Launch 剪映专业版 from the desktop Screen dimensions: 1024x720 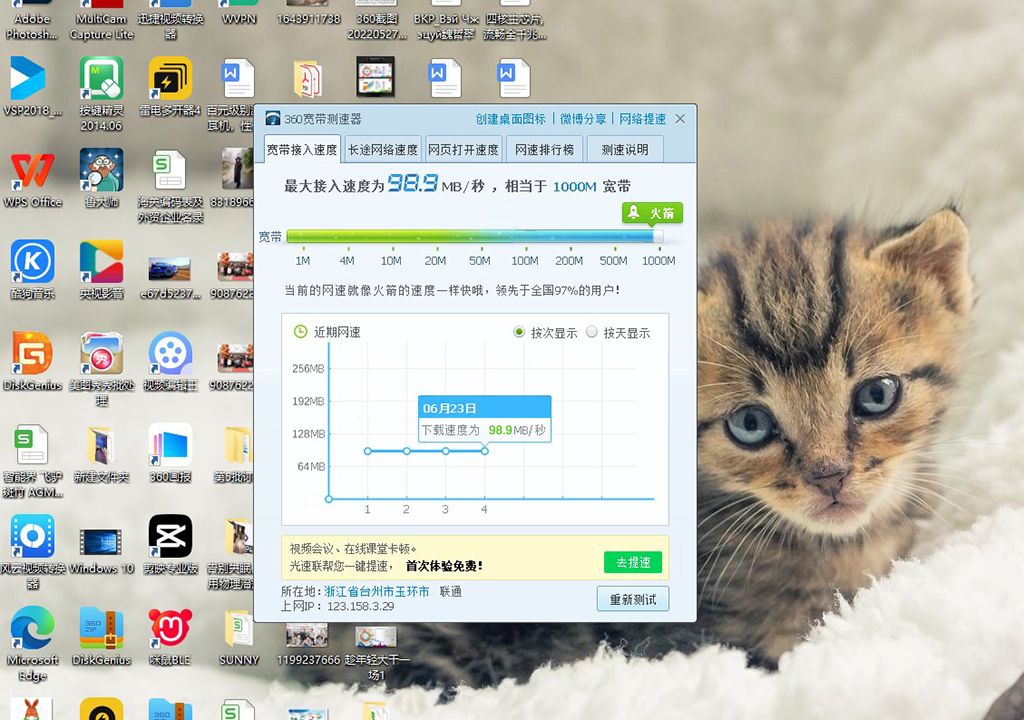coord(170,538)
